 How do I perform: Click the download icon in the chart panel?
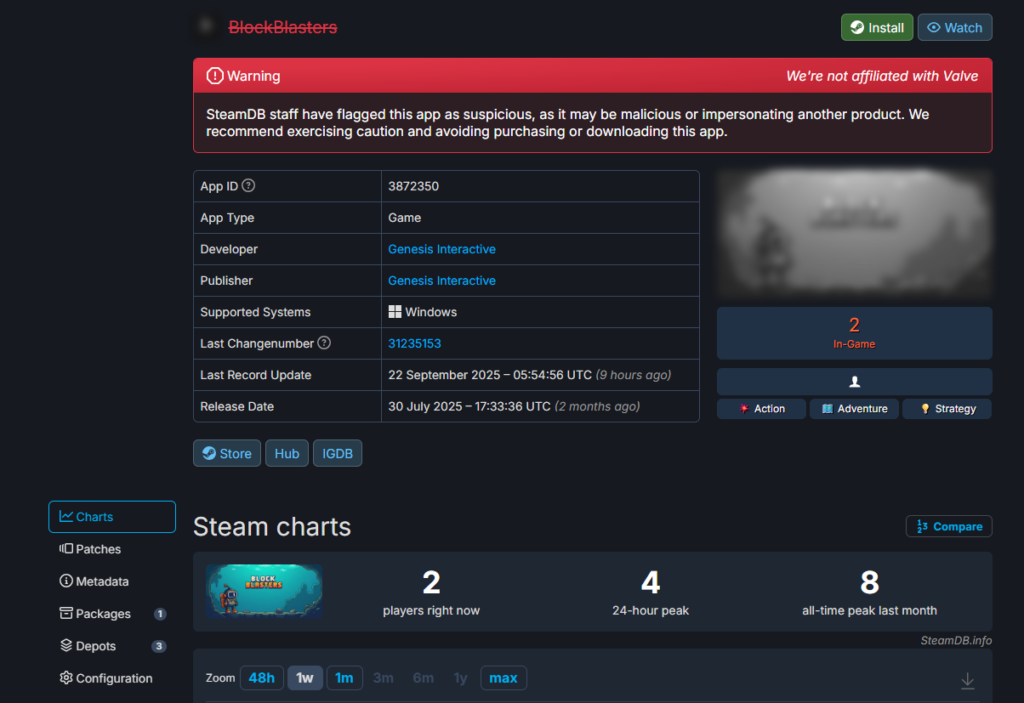coord(967,680)
